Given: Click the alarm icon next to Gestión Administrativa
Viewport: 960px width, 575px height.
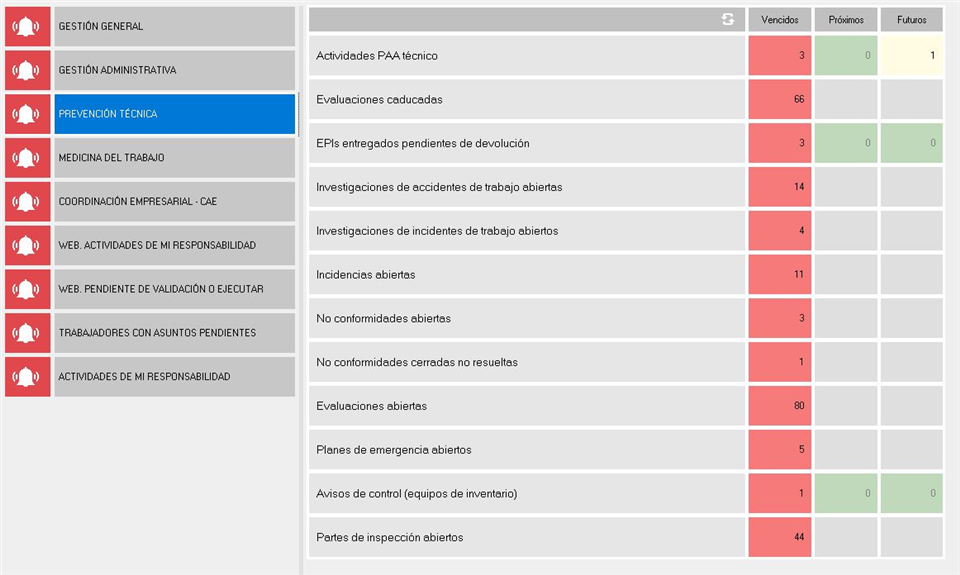Looking at the screenshot, I should (x=27, y=71).
